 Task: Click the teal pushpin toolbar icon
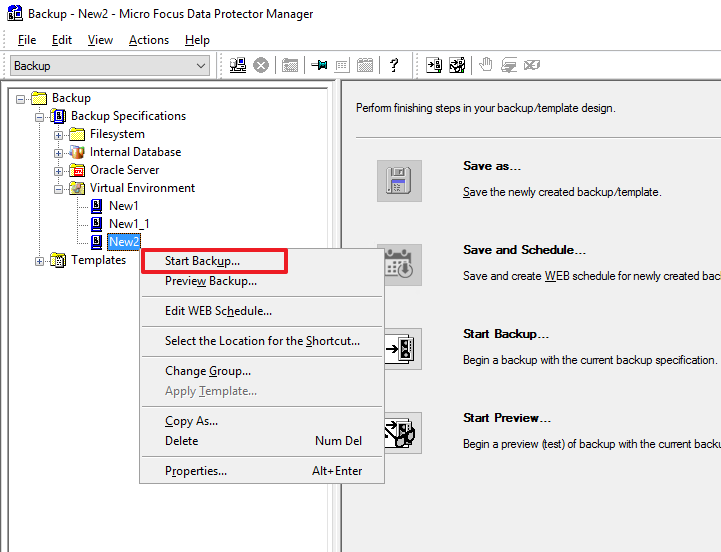pyautogui.click(x=319, y=65)
